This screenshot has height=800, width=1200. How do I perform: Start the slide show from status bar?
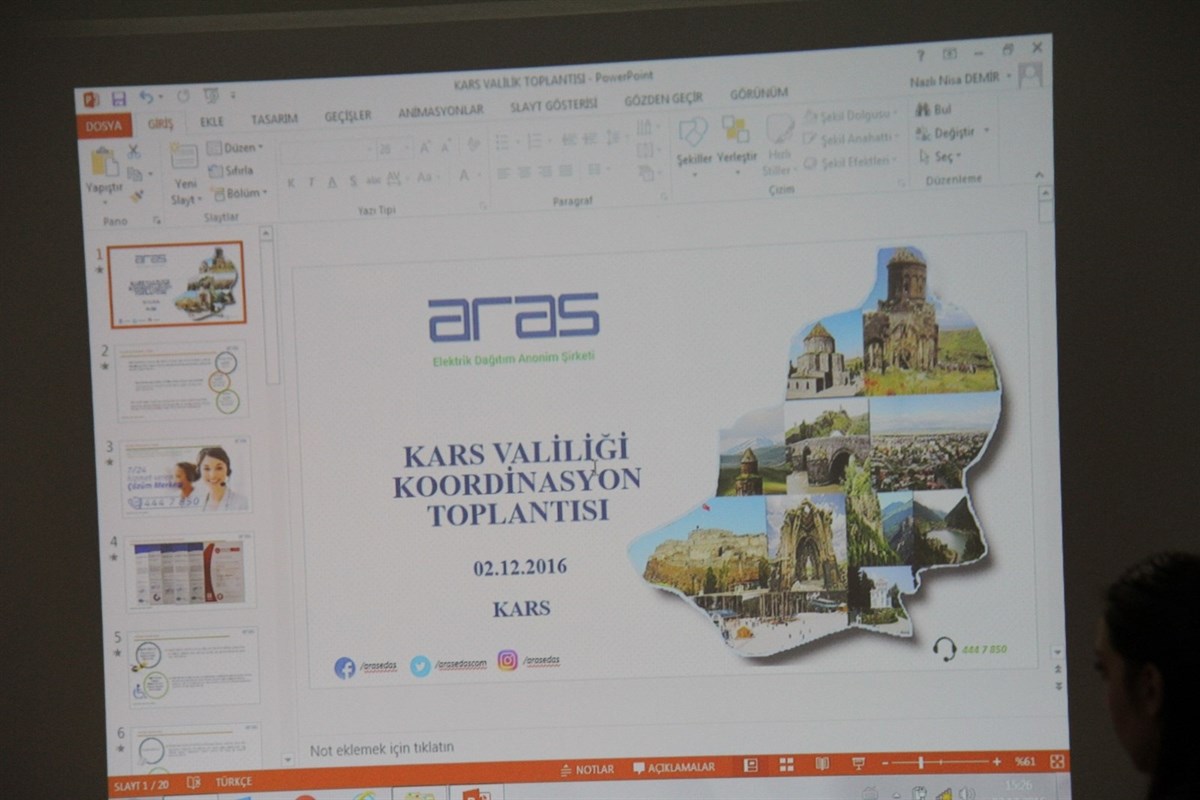pyautogui.click(x=858, y=764)
